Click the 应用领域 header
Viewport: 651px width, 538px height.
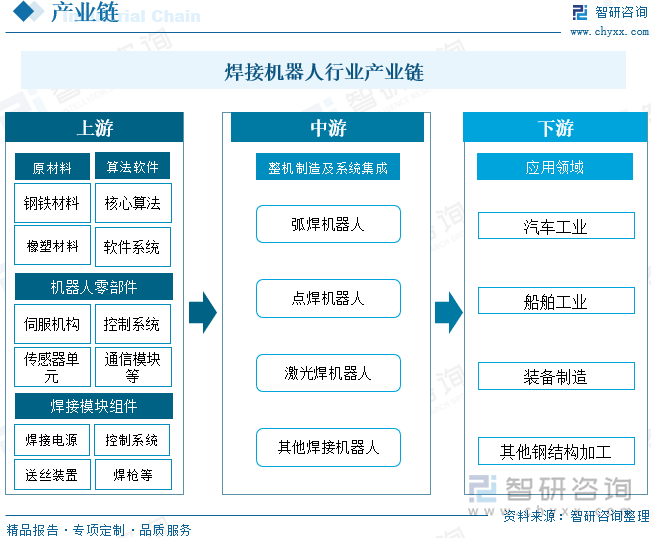(x=555, y=166)
